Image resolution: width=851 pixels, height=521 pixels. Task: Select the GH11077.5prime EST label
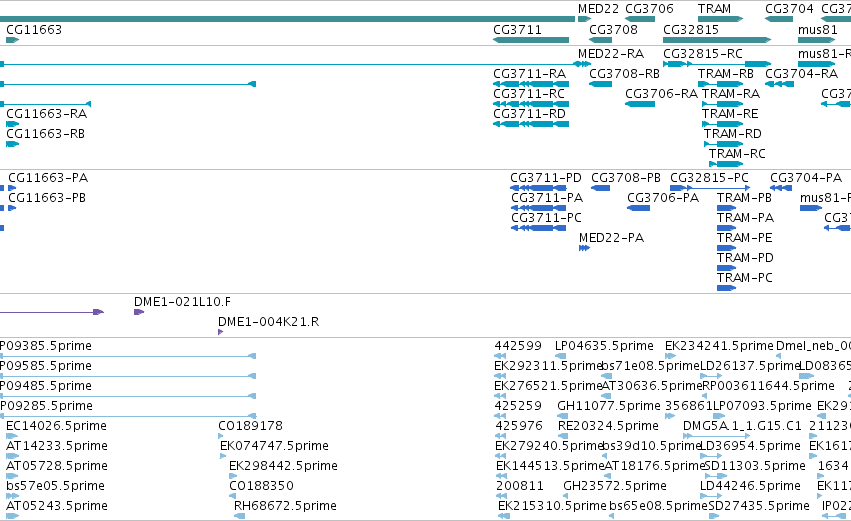pos(609,406)
